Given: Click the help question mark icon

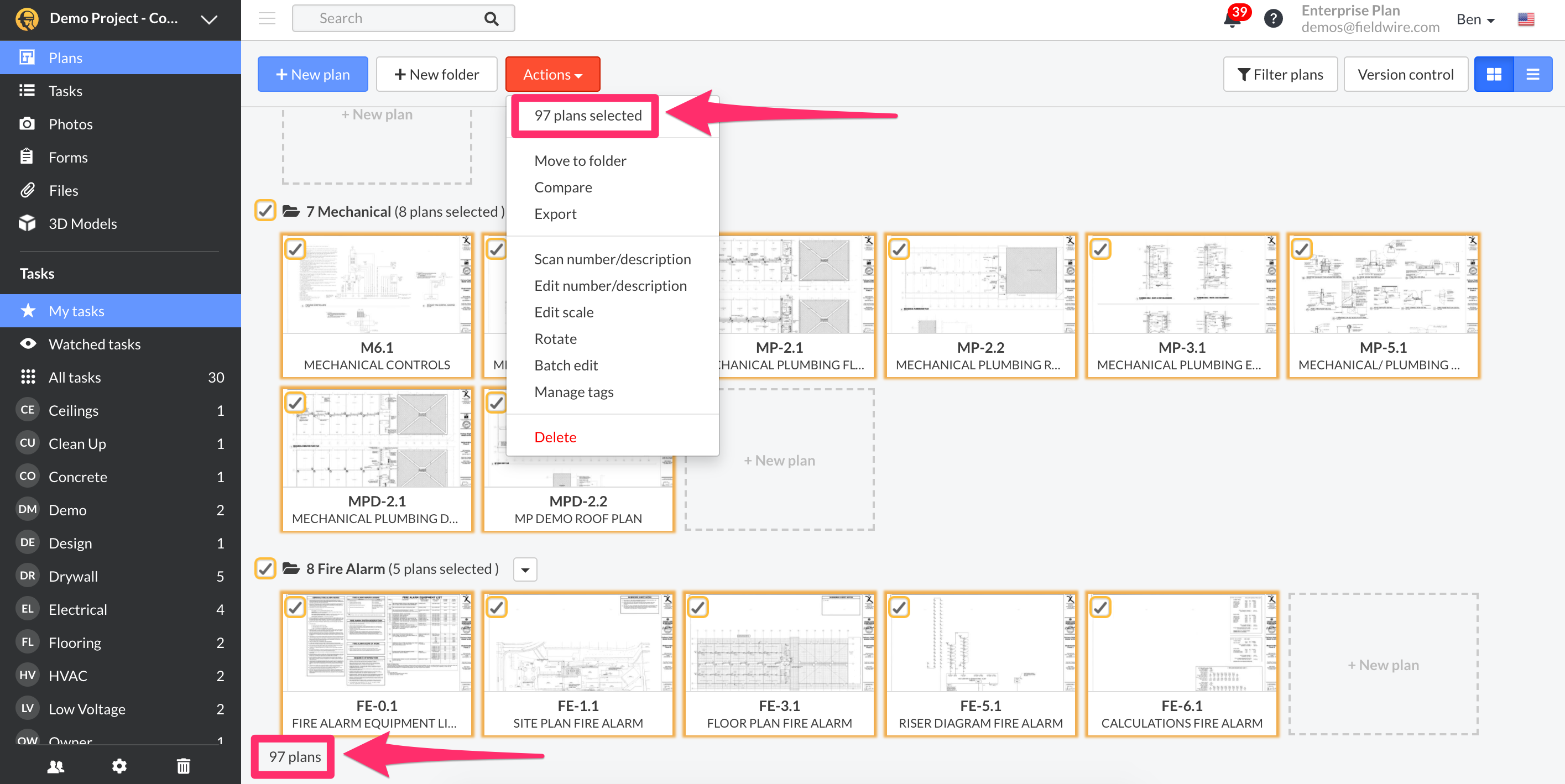Looking at the screenshot, I should 1273,19.
